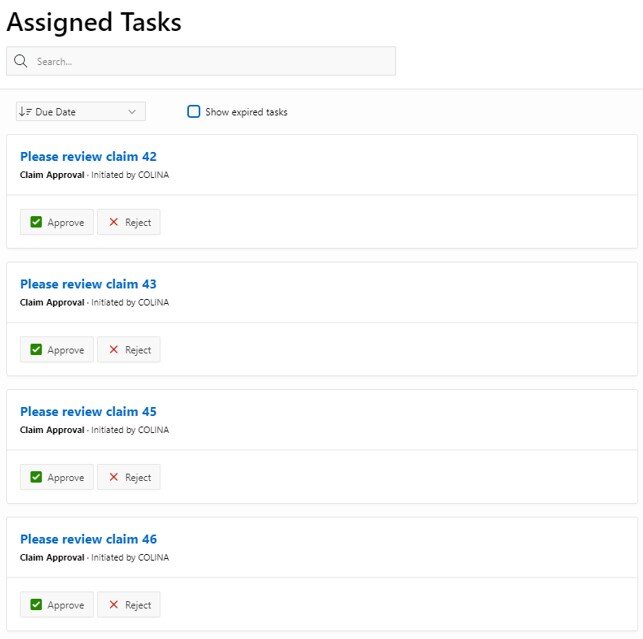Screen dimensions: 643x639
Task: Click the magnifying glass search icon
Action: (x=21, y=61)
